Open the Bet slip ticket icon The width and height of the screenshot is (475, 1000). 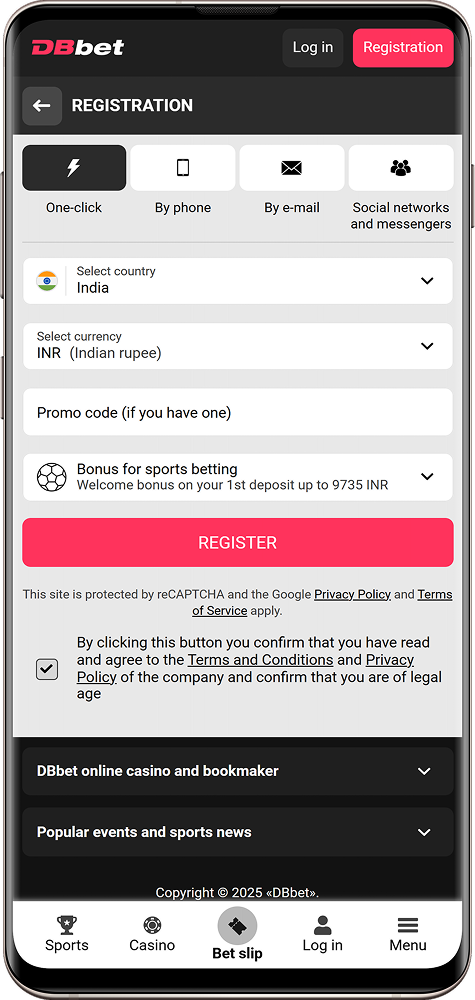(237, 926)
